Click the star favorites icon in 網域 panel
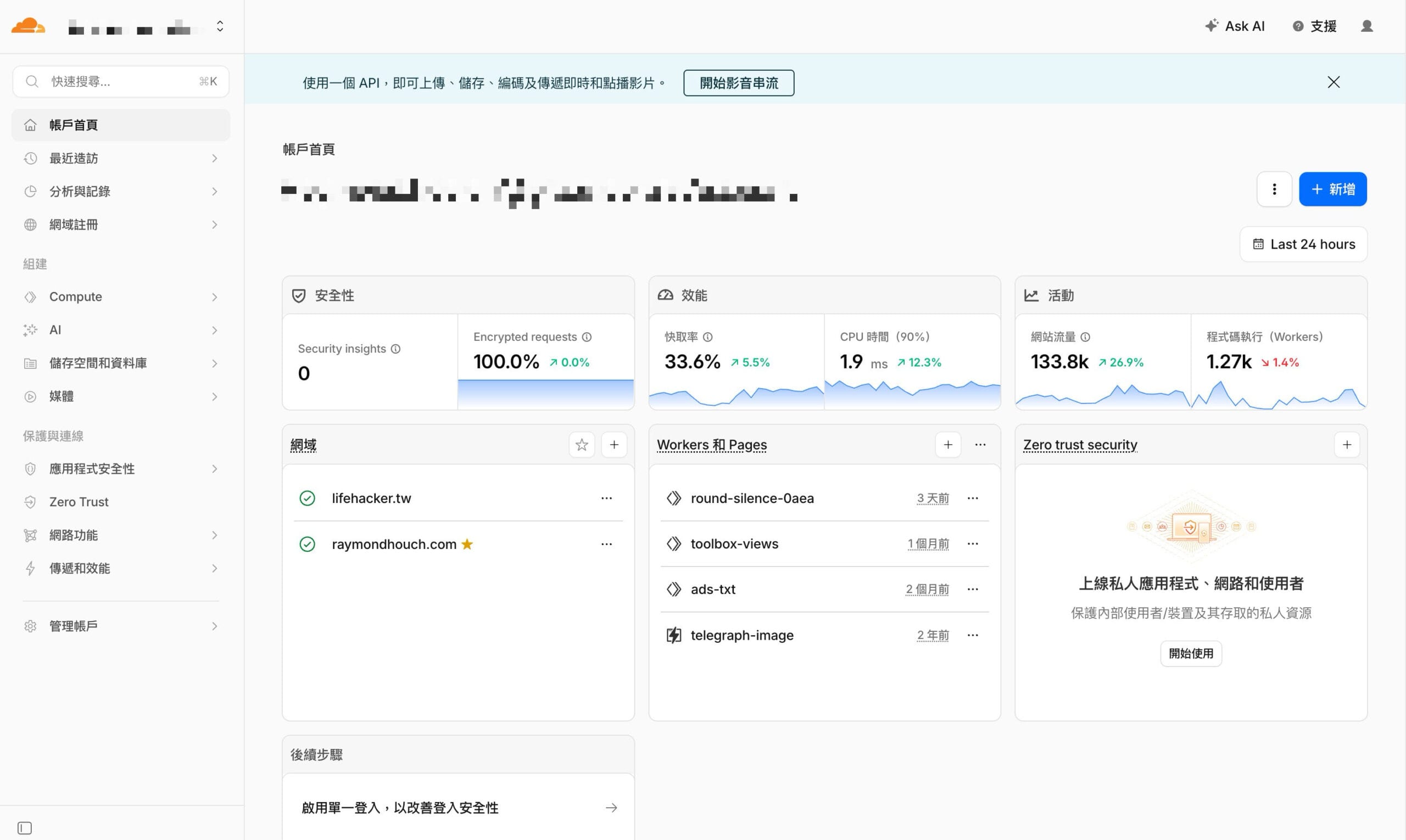 582,445
